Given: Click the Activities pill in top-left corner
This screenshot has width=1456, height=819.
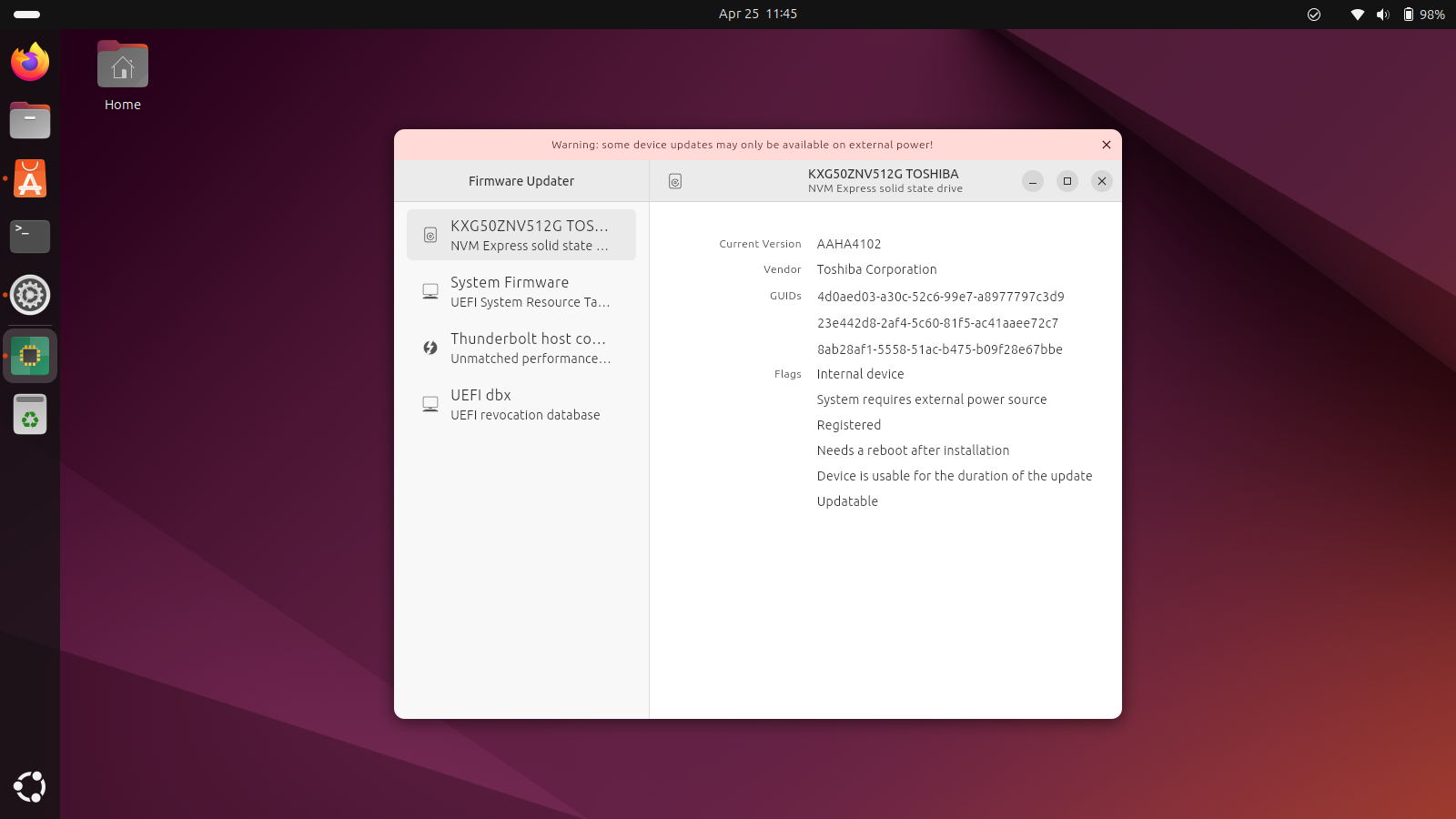Looking at the screenshot, I should coord(27,15).
